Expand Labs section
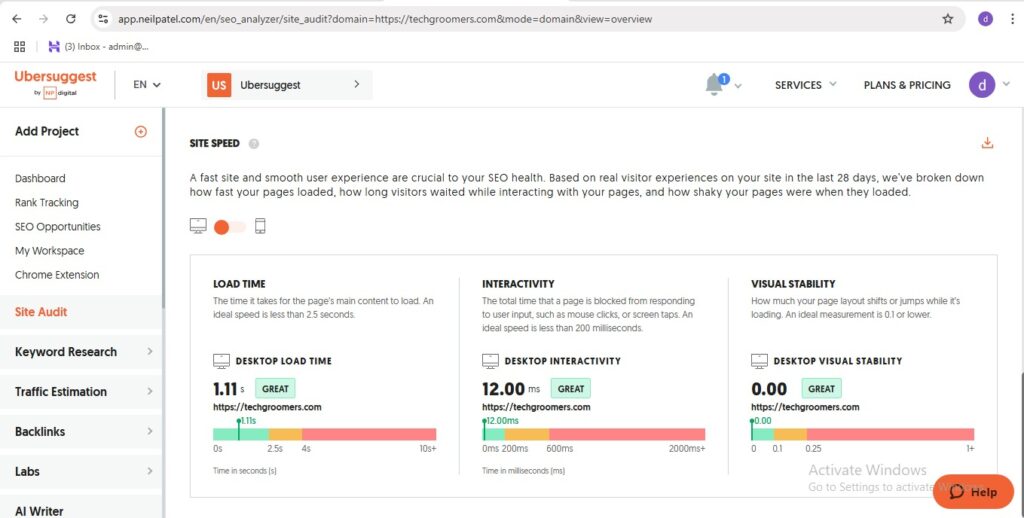The image size is (1024, 518). point(81,471)
